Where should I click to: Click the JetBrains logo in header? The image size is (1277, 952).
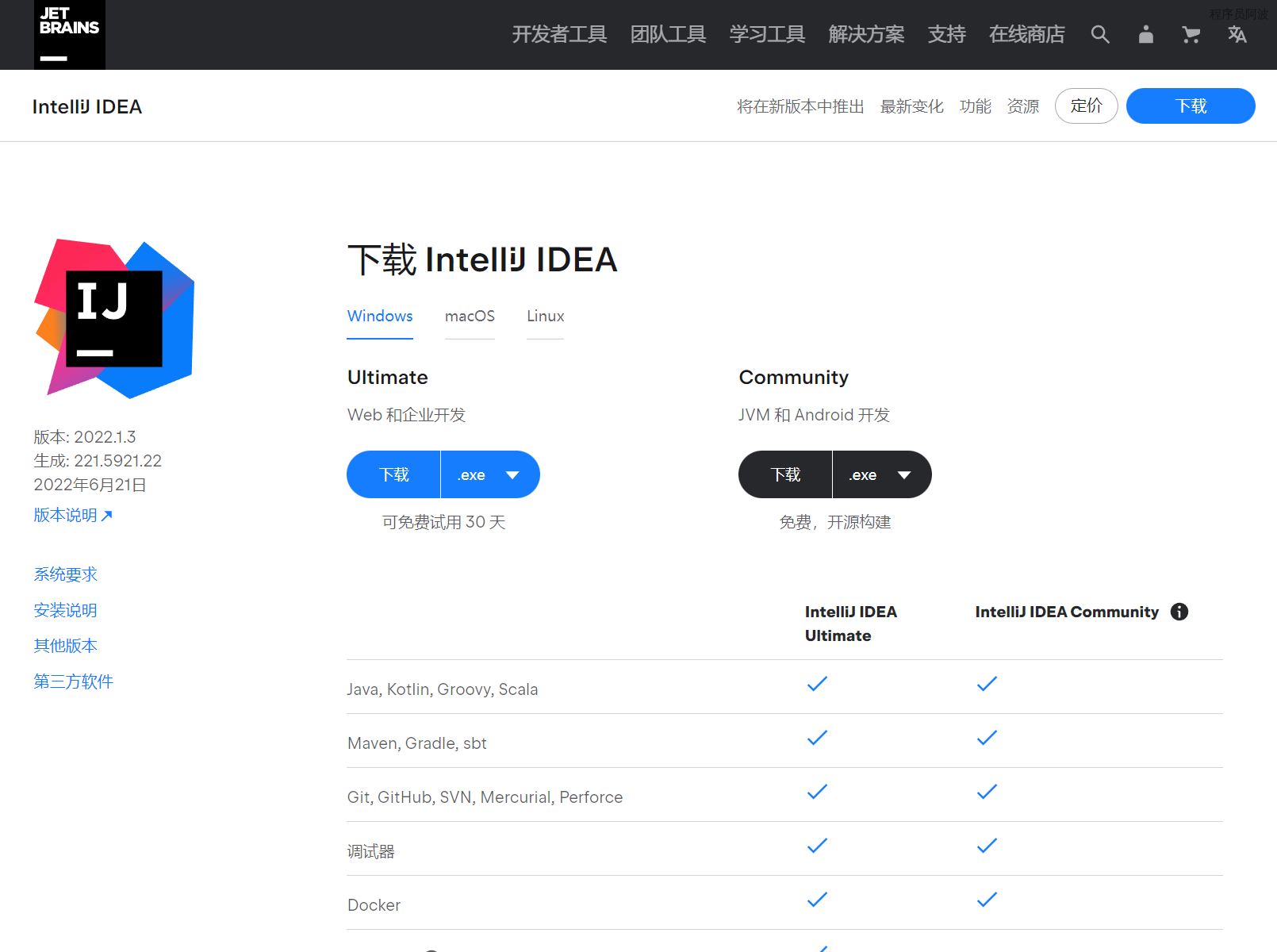[69, 34]
